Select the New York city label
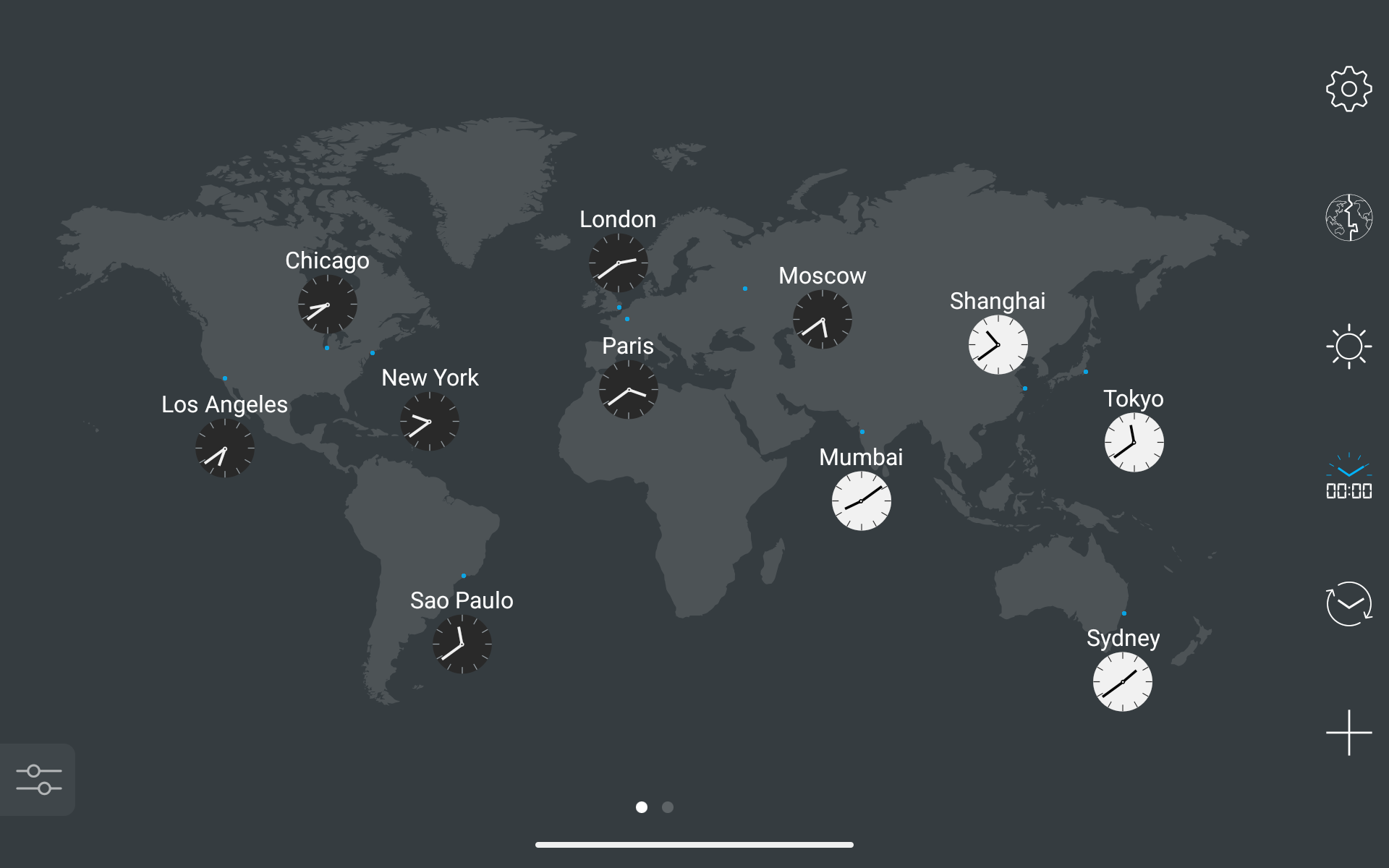 tap(430, 378)
